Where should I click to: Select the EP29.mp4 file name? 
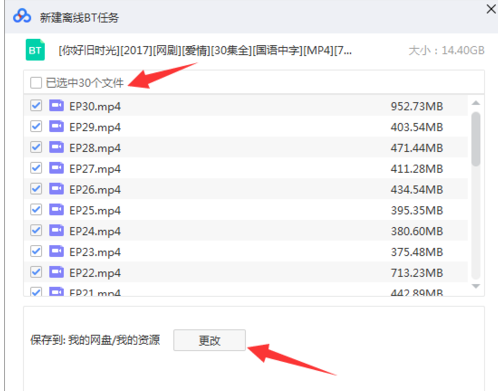click(95, 127)
